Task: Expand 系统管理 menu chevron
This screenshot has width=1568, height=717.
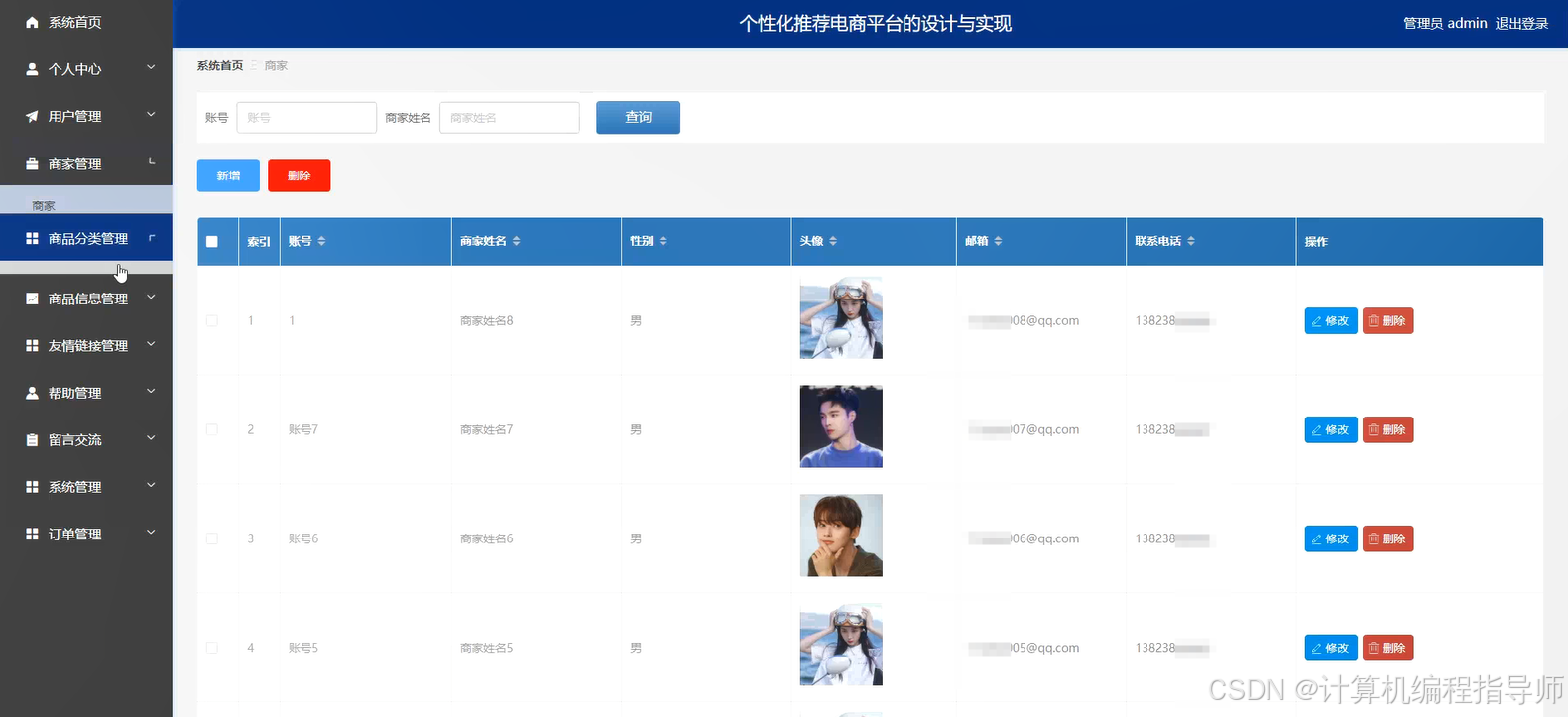Action: tap(151, 485)
